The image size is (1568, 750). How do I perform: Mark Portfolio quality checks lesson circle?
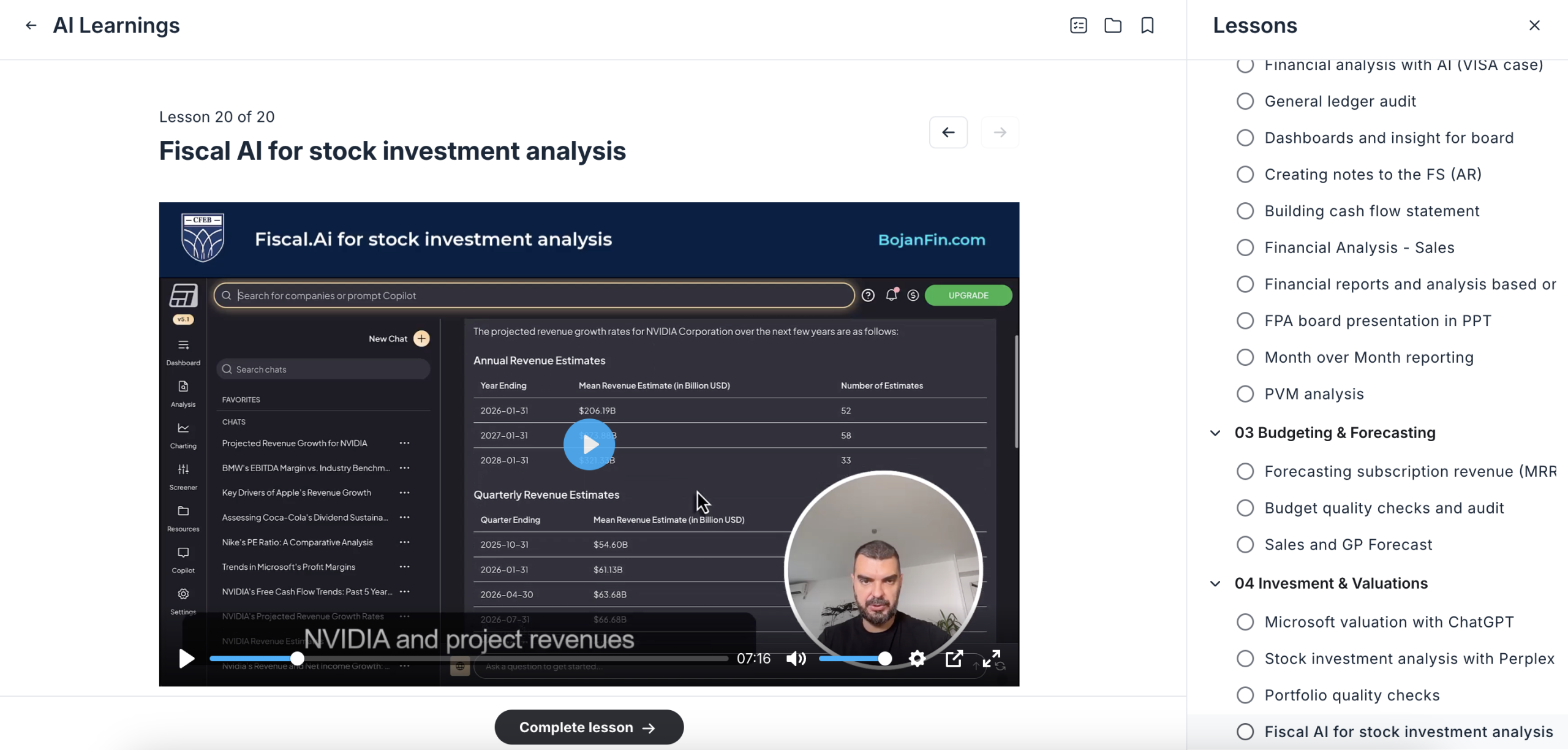[1245, 695]
